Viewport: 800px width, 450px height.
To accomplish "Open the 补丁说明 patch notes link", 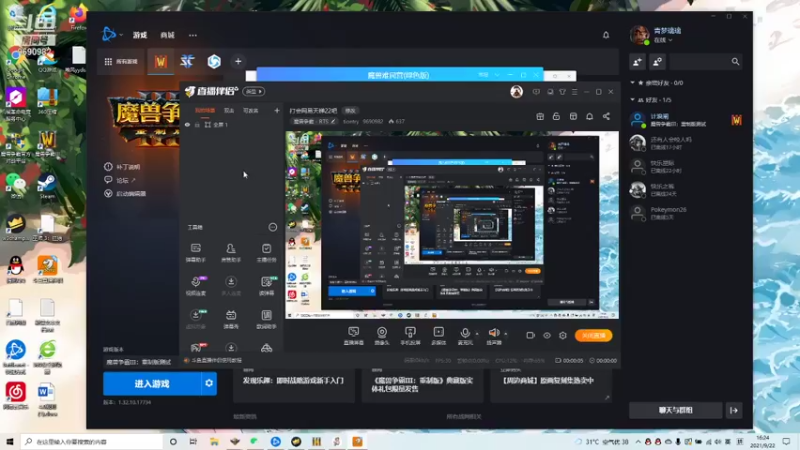I will (122, 167).
